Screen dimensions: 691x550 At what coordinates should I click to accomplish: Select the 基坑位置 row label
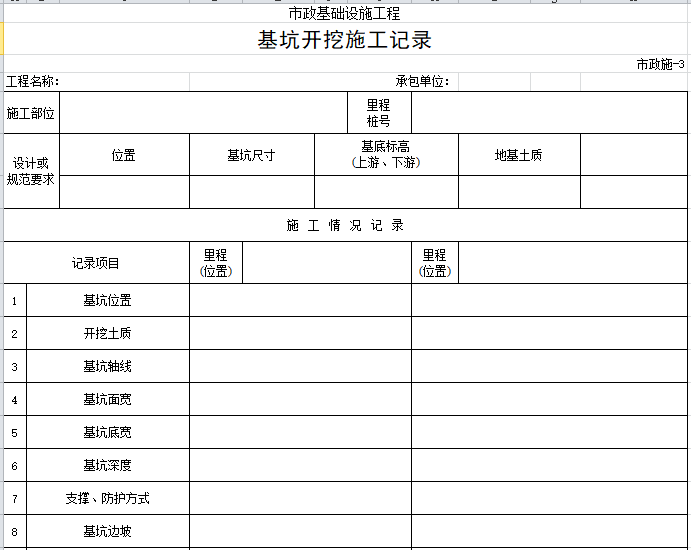coord(107,300)
